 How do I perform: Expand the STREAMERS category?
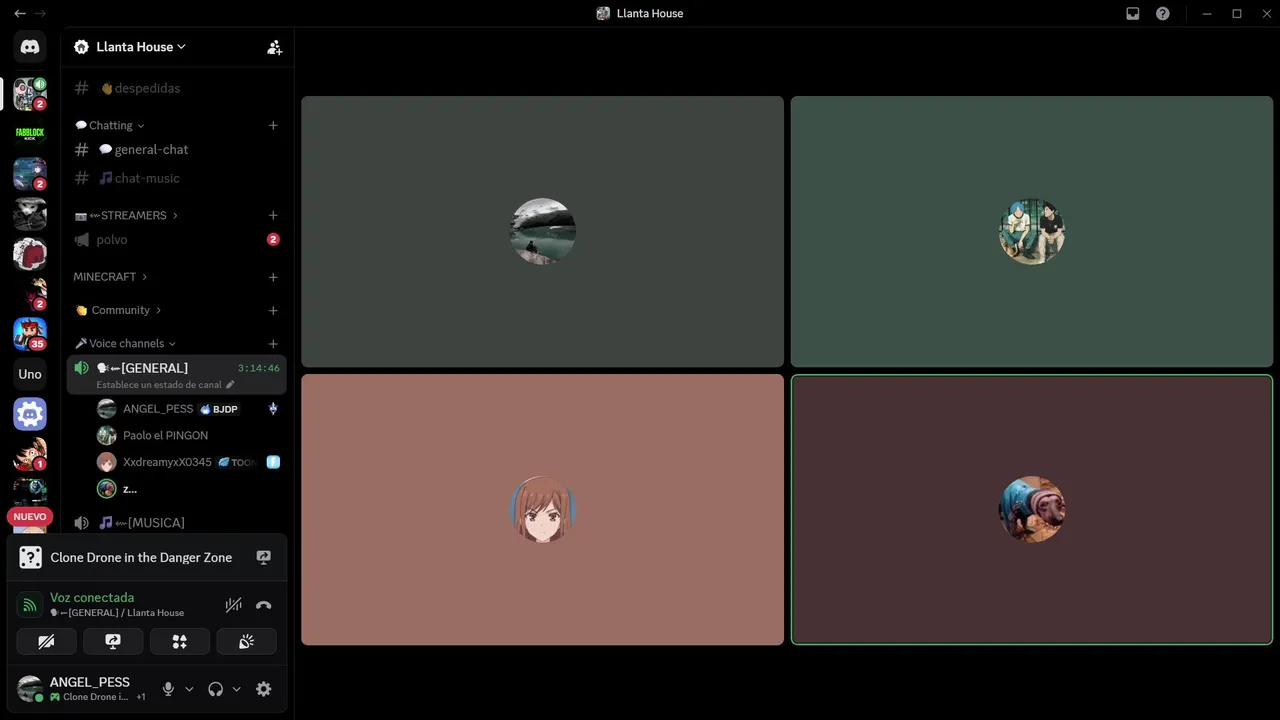point(126,215)
